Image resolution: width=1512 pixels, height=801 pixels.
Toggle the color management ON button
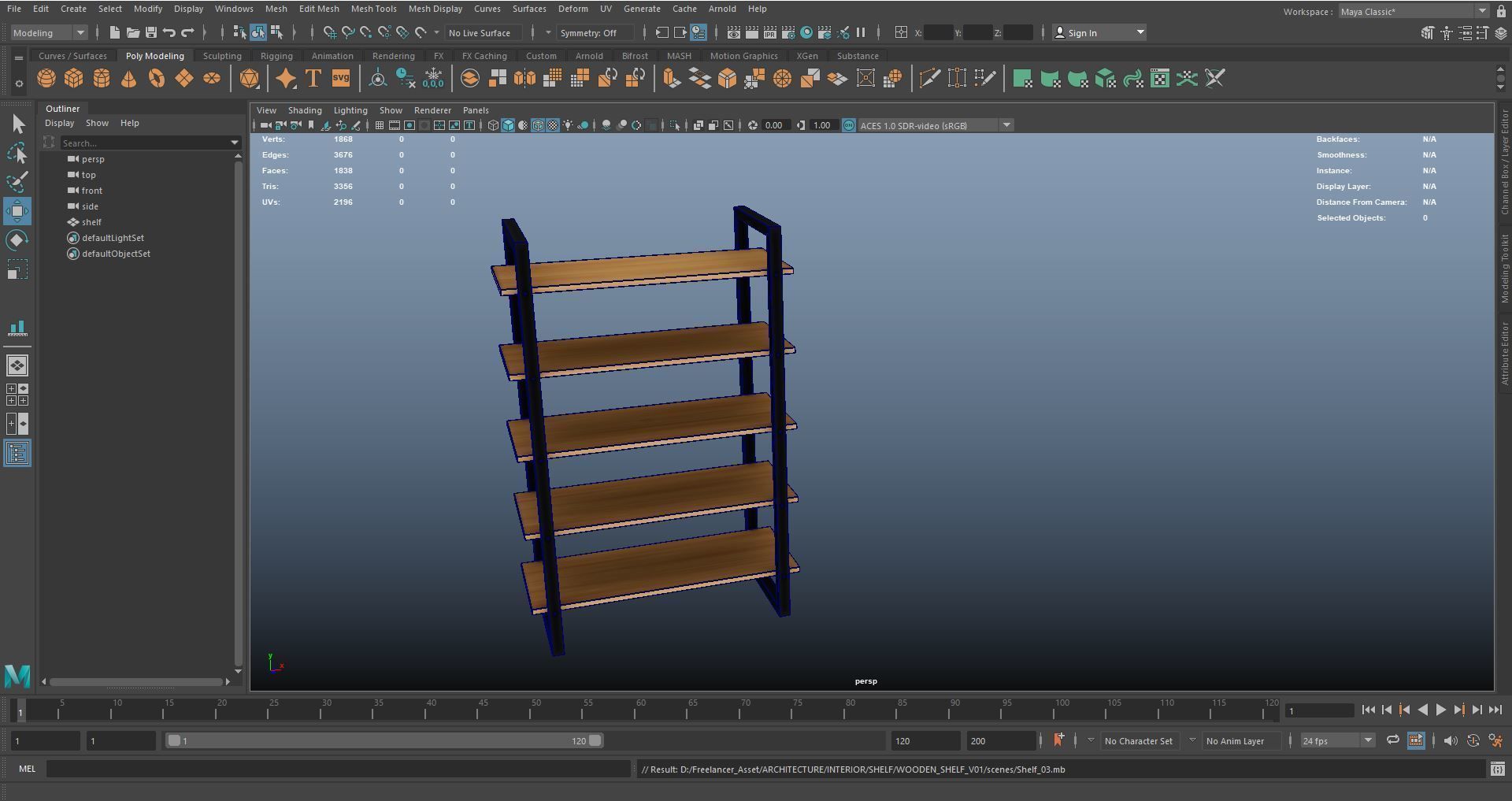click(849, 125)
